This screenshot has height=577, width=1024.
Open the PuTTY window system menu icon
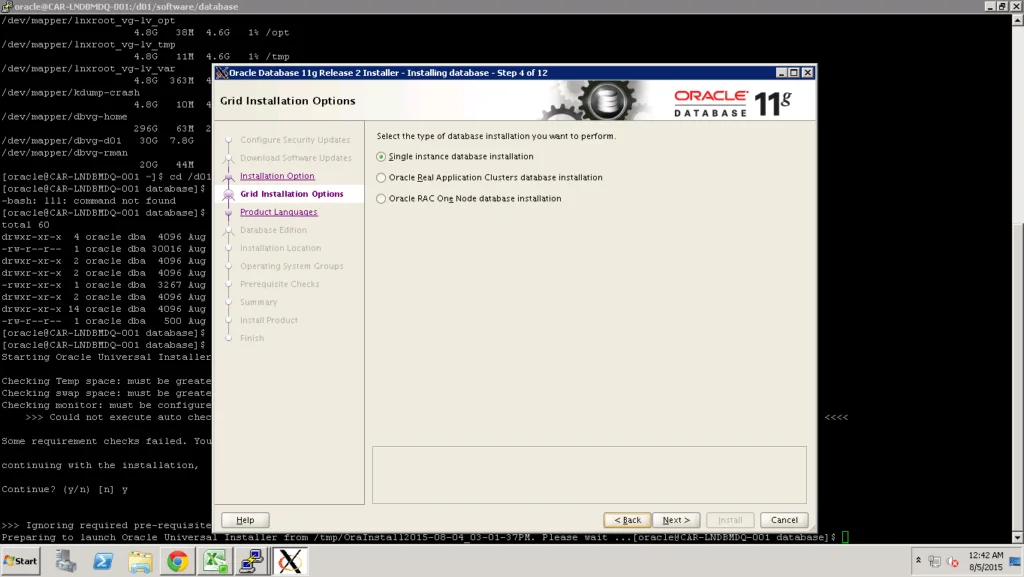[7, 7]
